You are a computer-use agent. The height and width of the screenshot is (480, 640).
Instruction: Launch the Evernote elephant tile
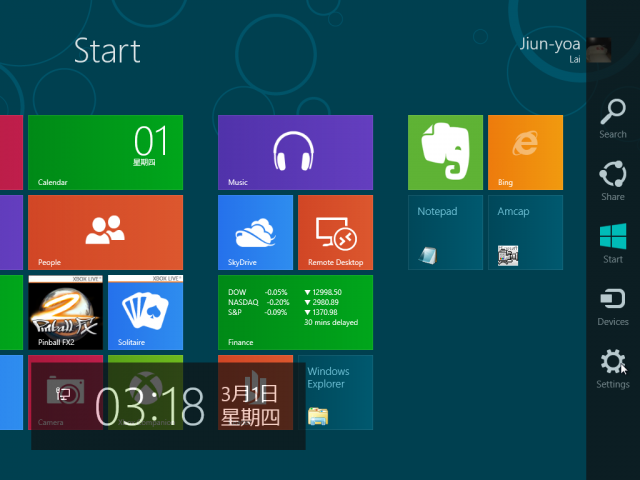coord(445,152)
